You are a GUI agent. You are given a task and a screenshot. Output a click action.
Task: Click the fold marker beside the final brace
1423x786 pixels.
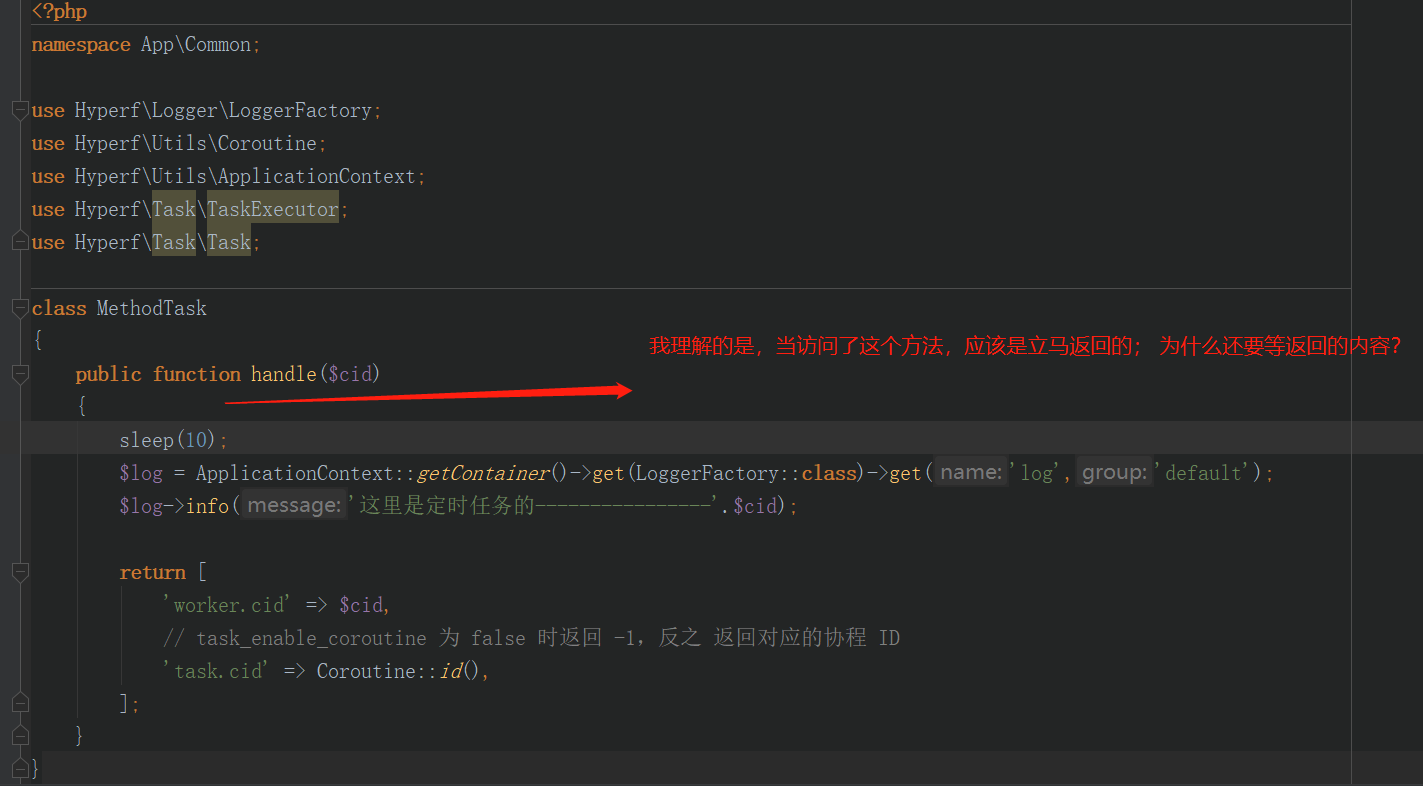[20, 768]
